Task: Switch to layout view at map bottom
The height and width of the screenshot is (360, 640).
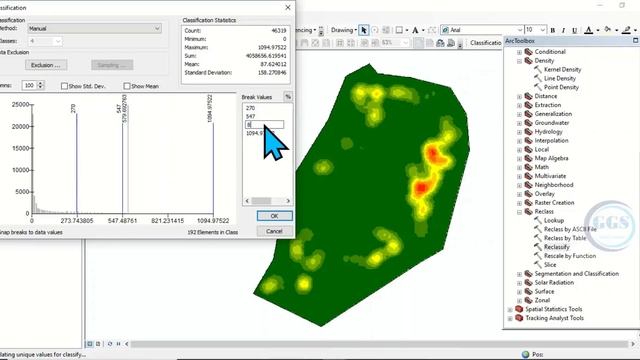Action: [x=98, y=344]
